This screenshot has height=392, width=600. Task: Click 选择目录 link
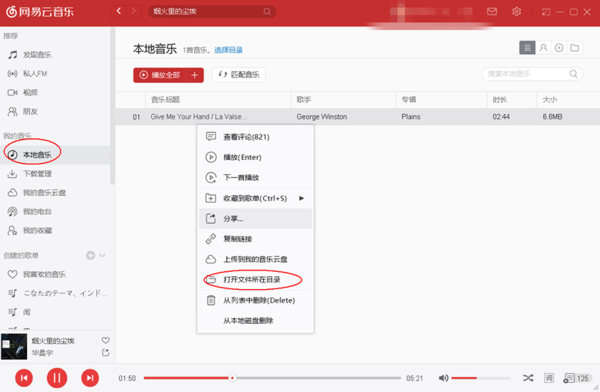click(x=228, y=50)
